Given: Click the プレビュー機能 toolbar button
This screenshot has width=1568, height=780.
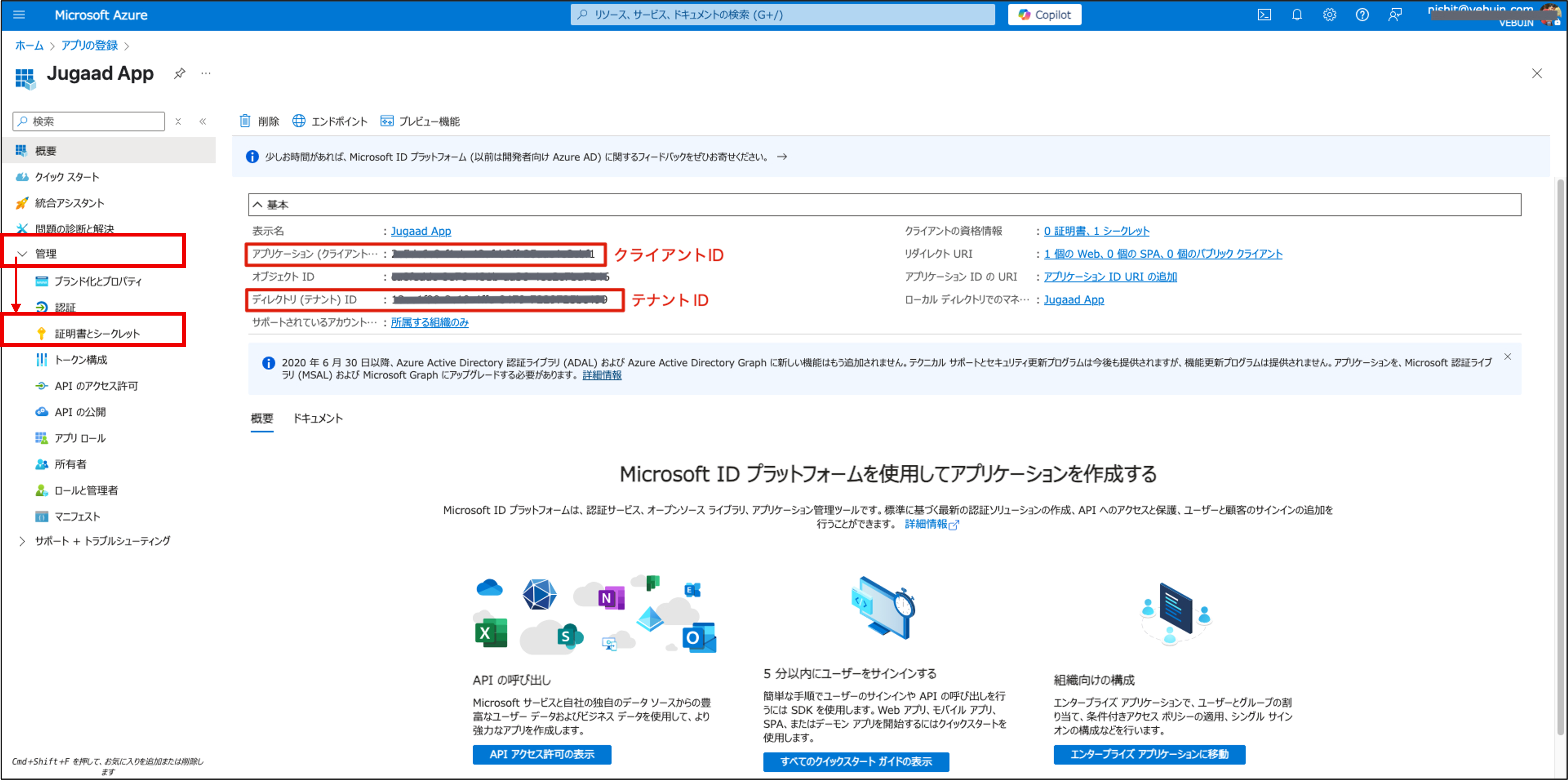Looking at the screenshot, I should click(x=420, y=121).
